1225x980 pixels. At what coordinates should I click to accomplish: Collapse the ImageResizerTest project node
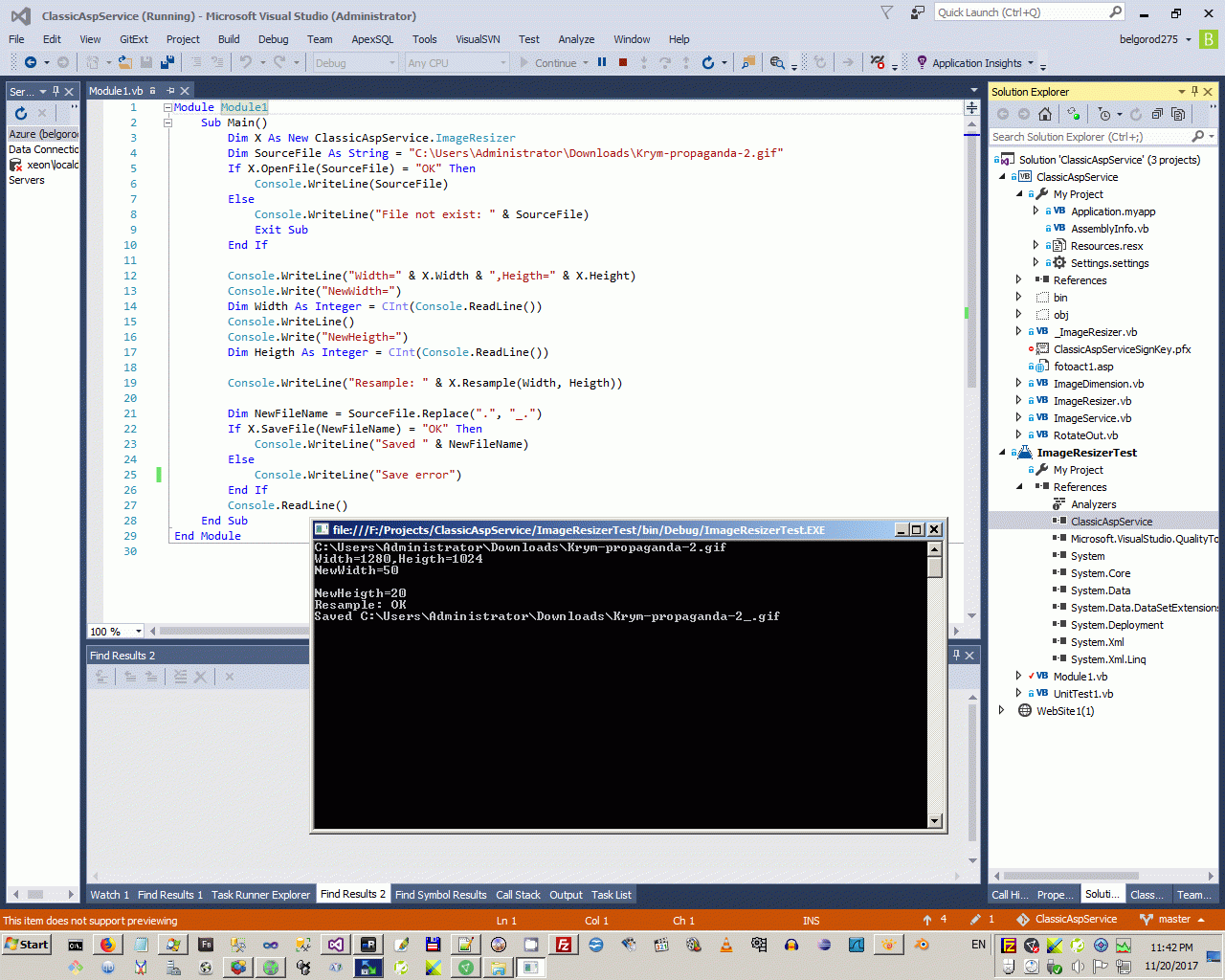pos(1002,453)
